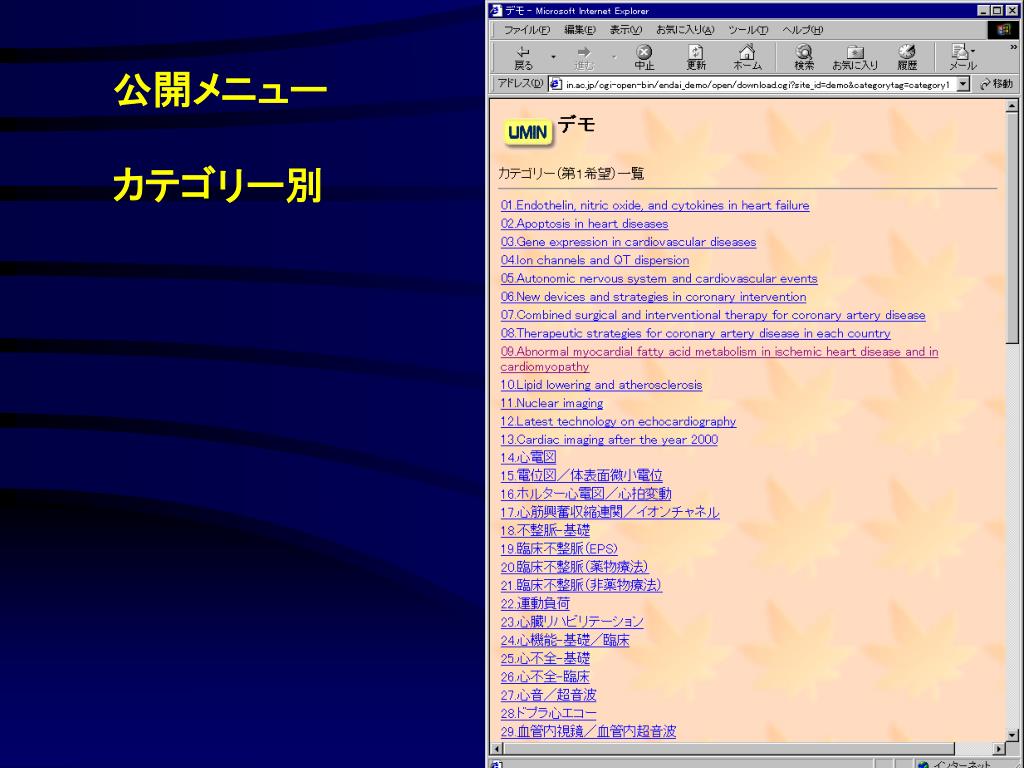This screenshot has height=768, width=1024.
Task: Click inside the address URL field
Action: pos(758,84)
